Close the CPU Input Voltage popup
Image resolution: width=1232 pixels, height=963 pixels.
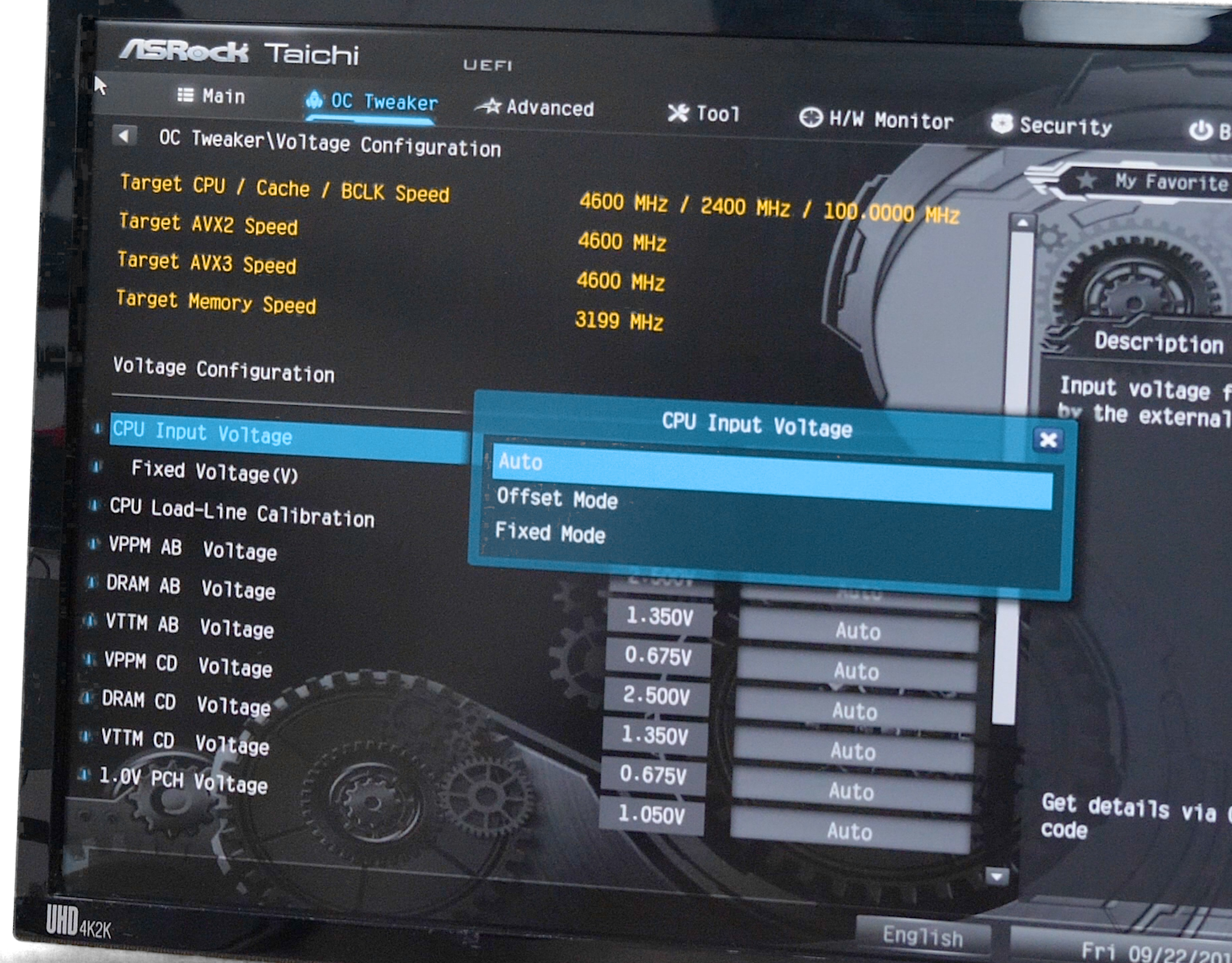1047,440
